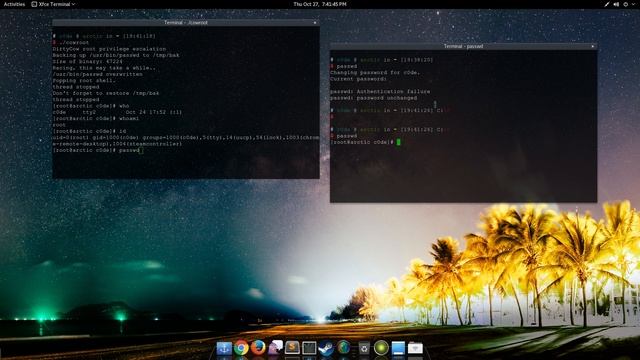Screen dimensions: 640x360
Task: Open the Xfce Terminal app menu
Action: 53,4
